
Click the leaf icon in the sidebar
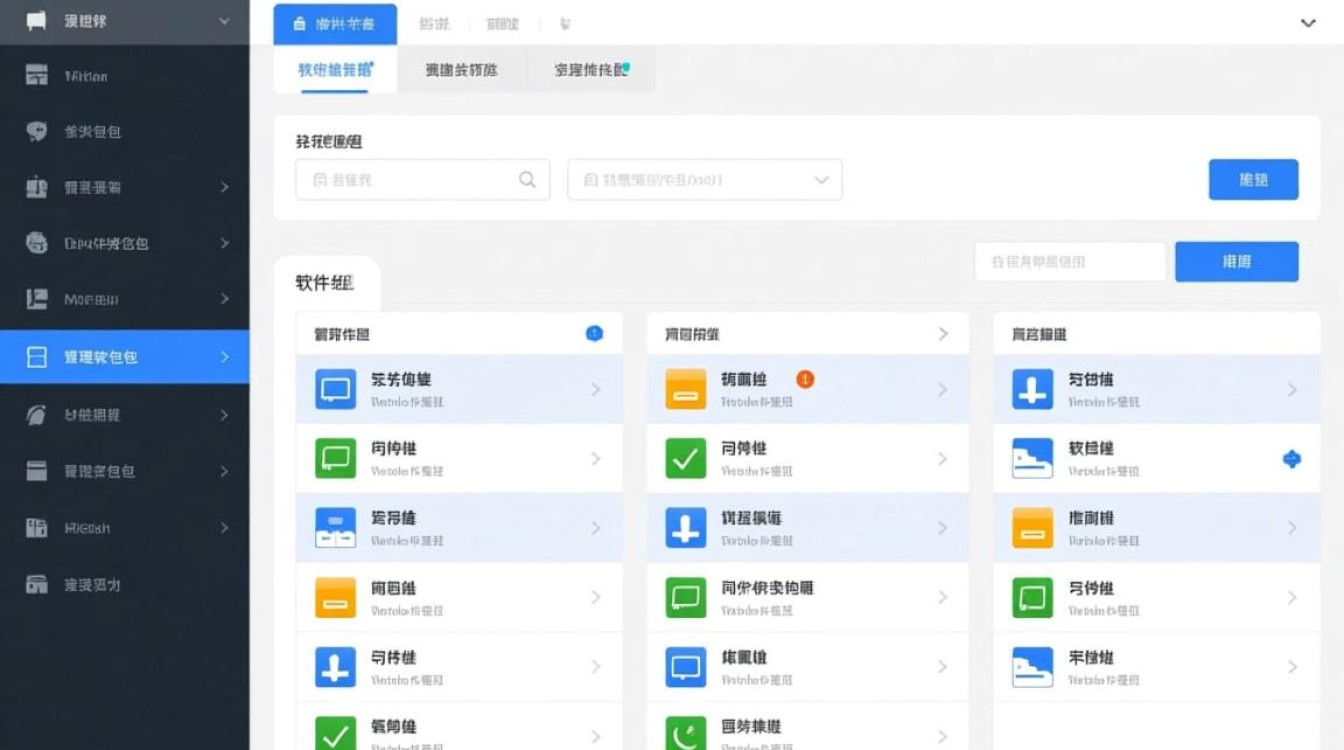(x=37, y=414)
